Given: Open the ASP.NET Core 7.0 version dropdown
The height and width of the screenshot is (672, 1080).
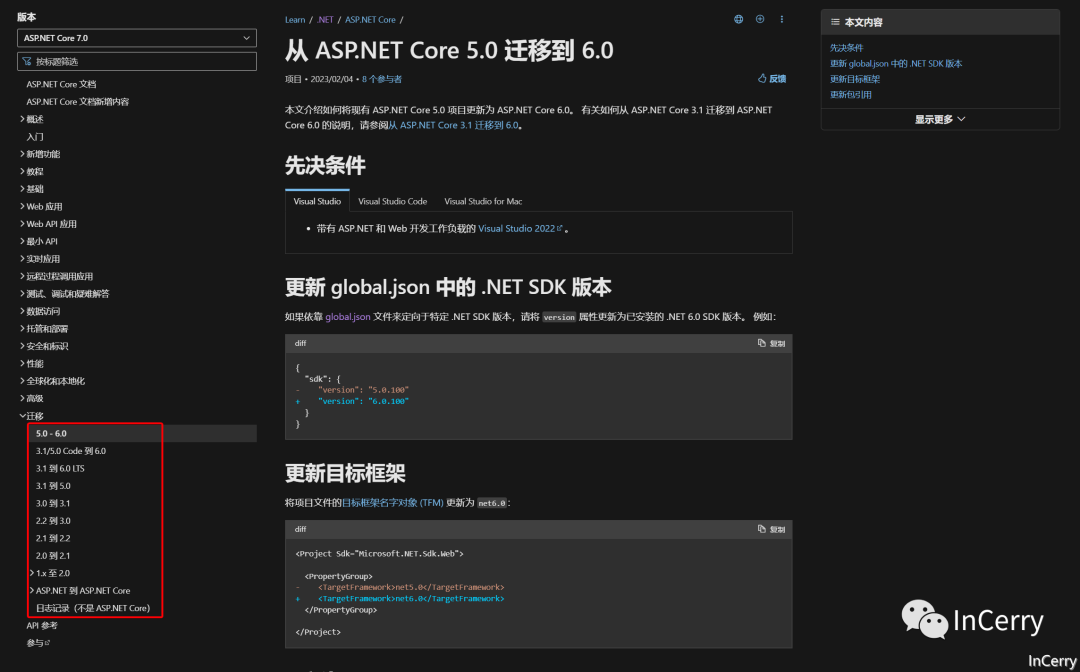Looking at the screenshot, I should coord(137,38).
